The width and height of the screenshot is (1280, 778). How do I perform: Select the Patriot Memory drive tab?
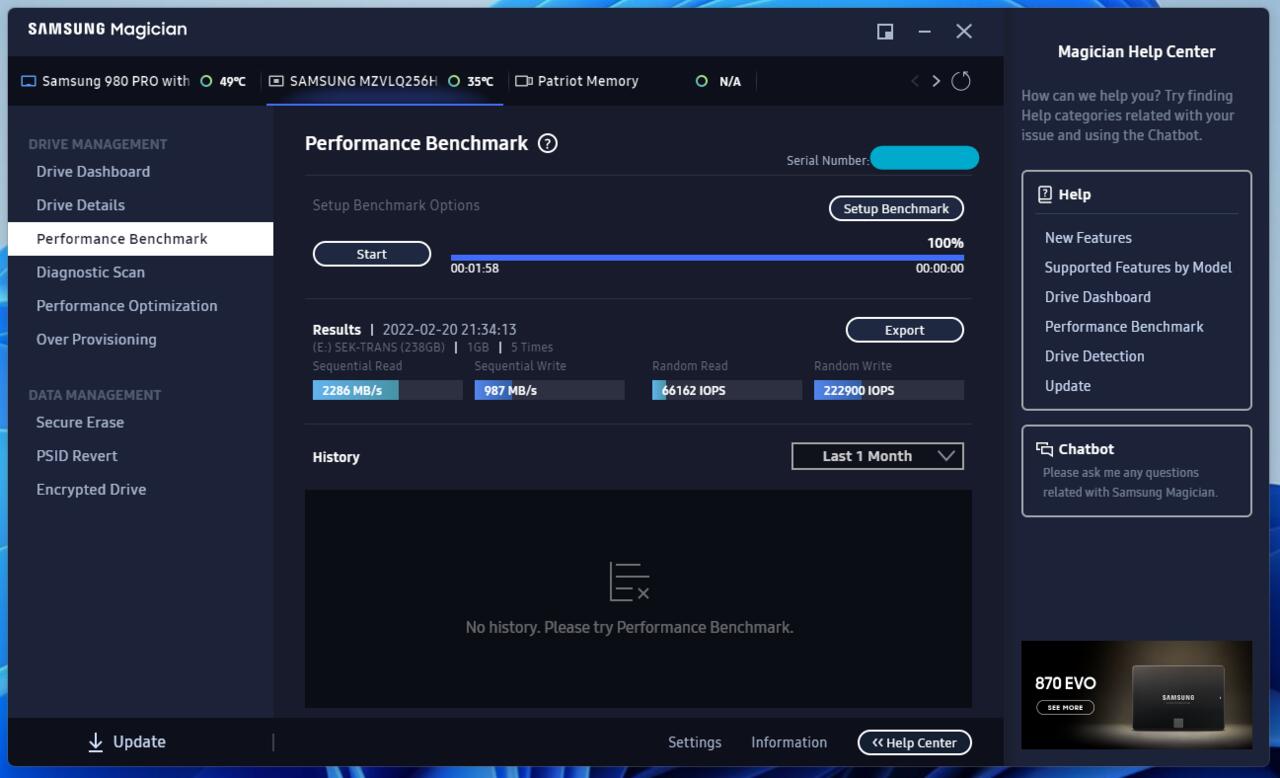631,81
